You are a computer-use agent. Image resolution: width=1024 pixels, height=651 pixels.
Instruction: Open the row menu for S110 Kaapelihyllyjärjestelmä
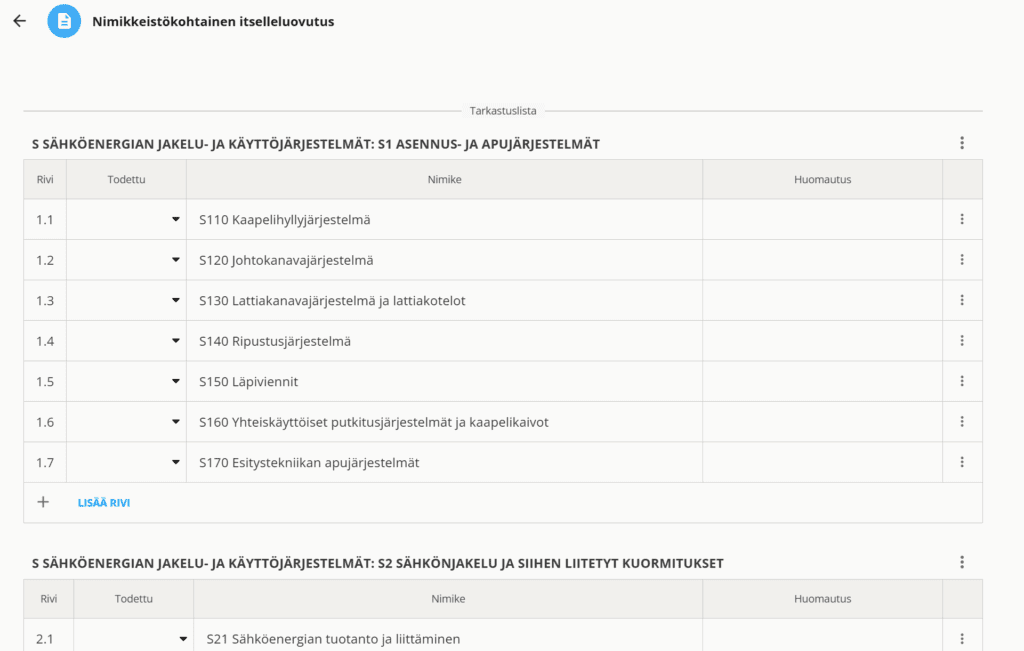(962, 219)
